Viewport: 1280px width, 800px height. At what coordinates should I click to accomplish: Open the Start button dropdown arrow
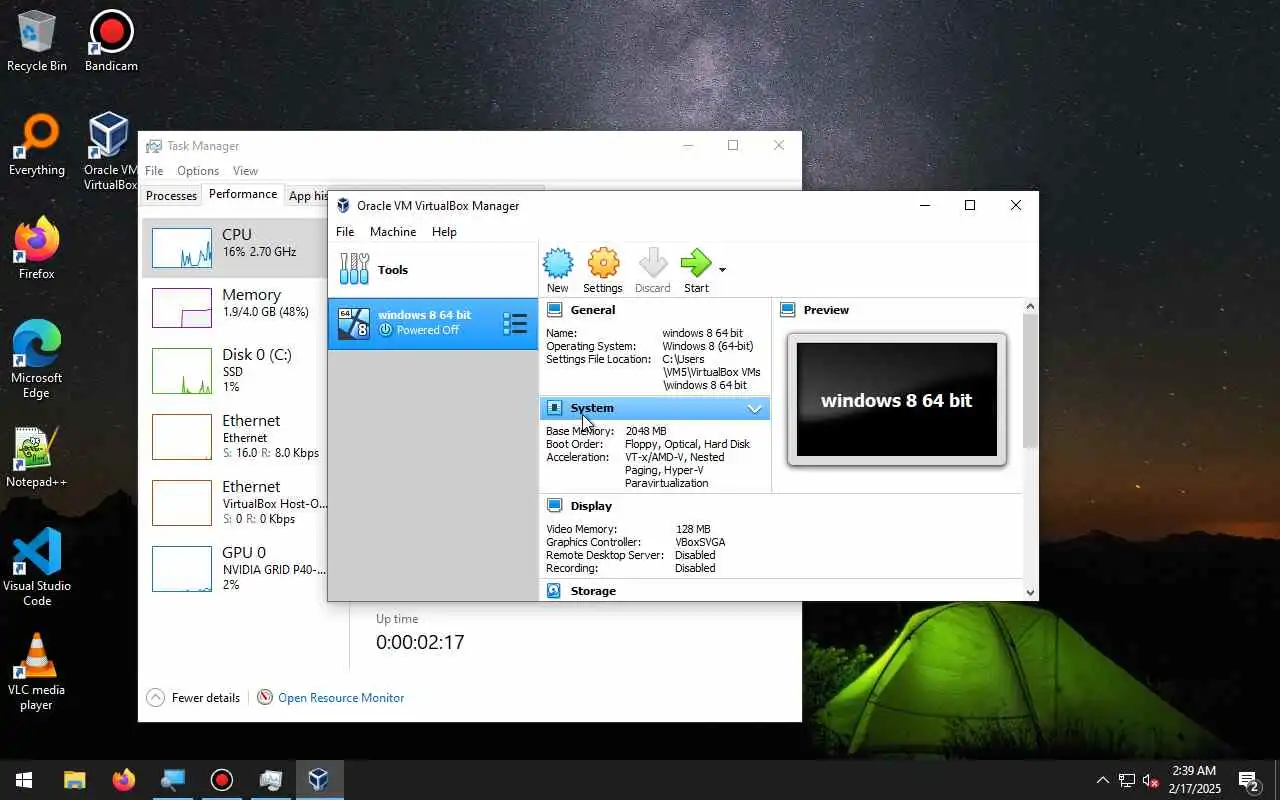point(722,269)
